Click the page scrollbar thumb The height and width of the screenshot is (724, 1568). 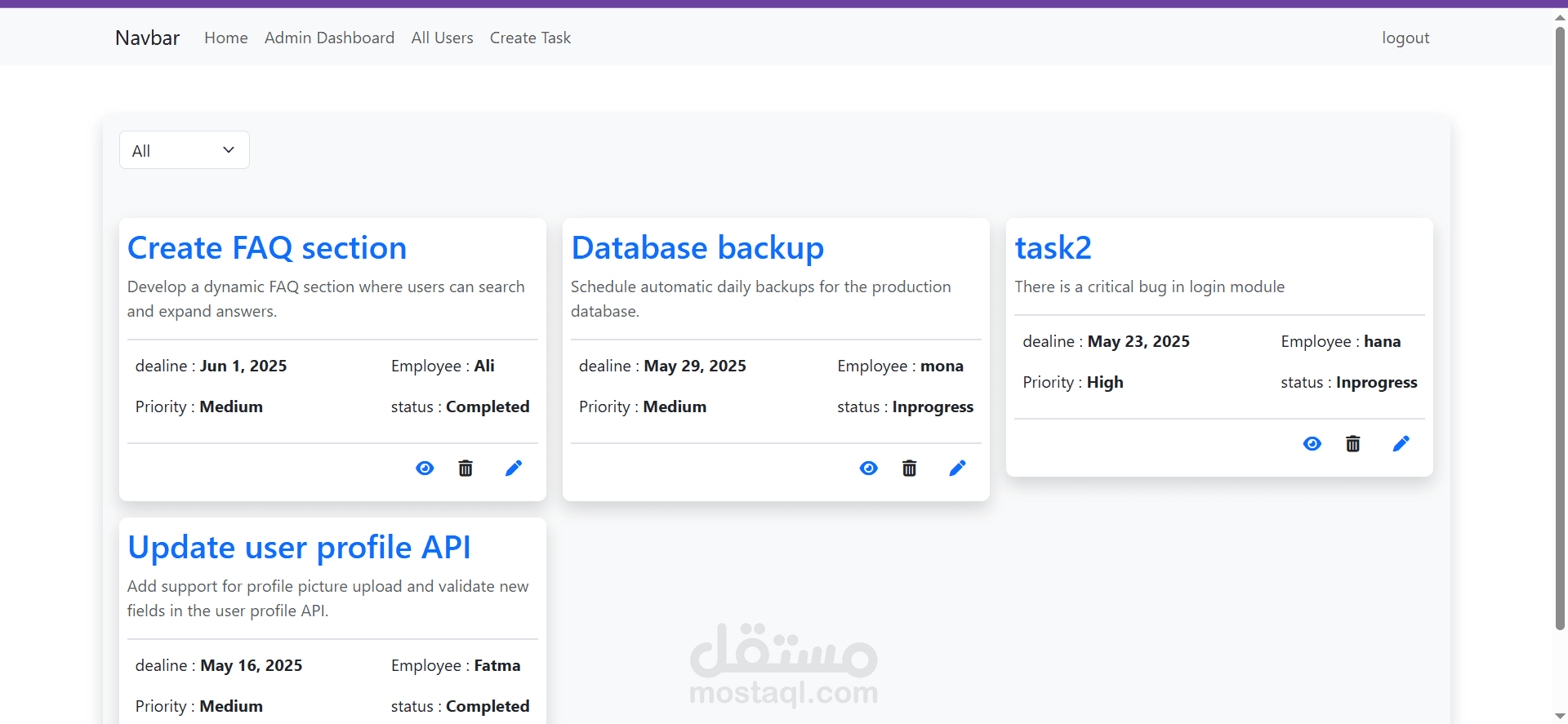tap(1560, 326)
